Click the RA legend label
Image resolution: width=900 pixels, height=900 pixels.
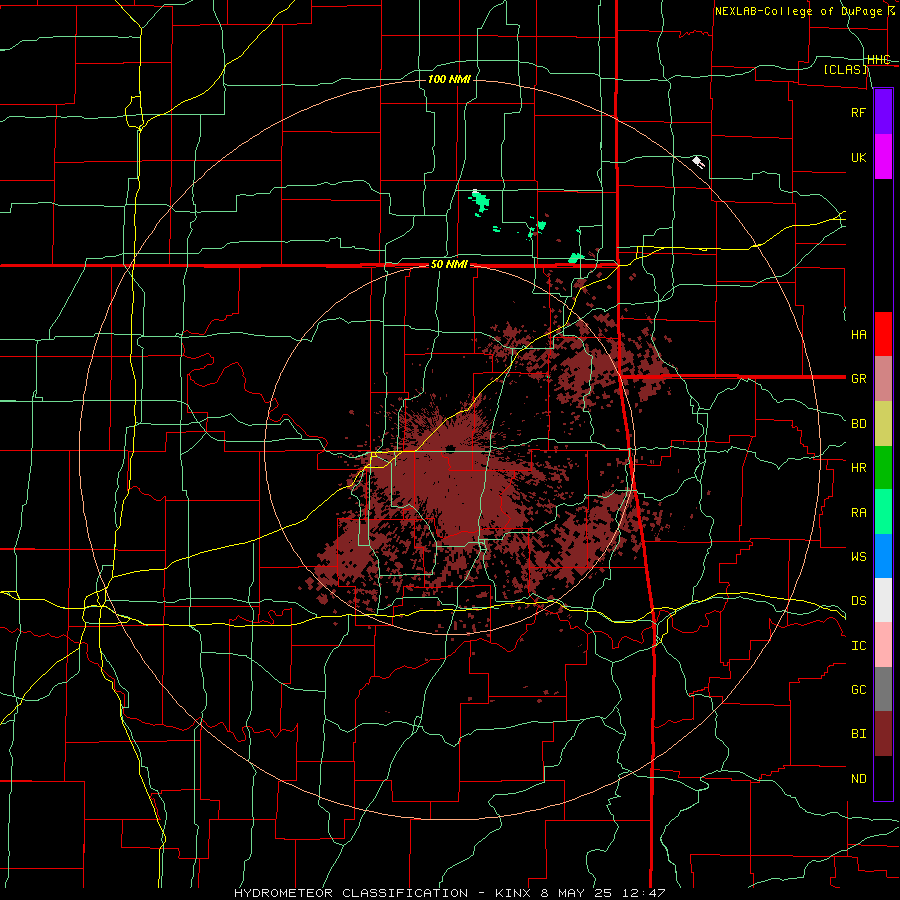(x=859, y=513)
